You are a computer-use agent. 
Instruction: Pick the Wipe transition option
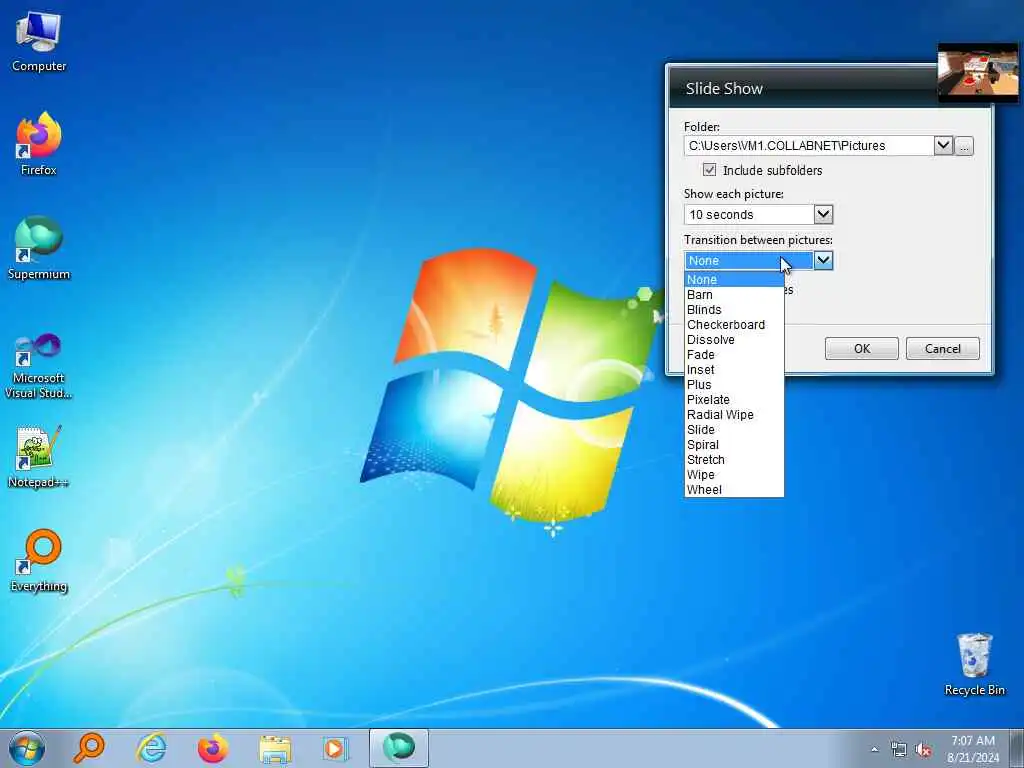(x=734, y=475)
